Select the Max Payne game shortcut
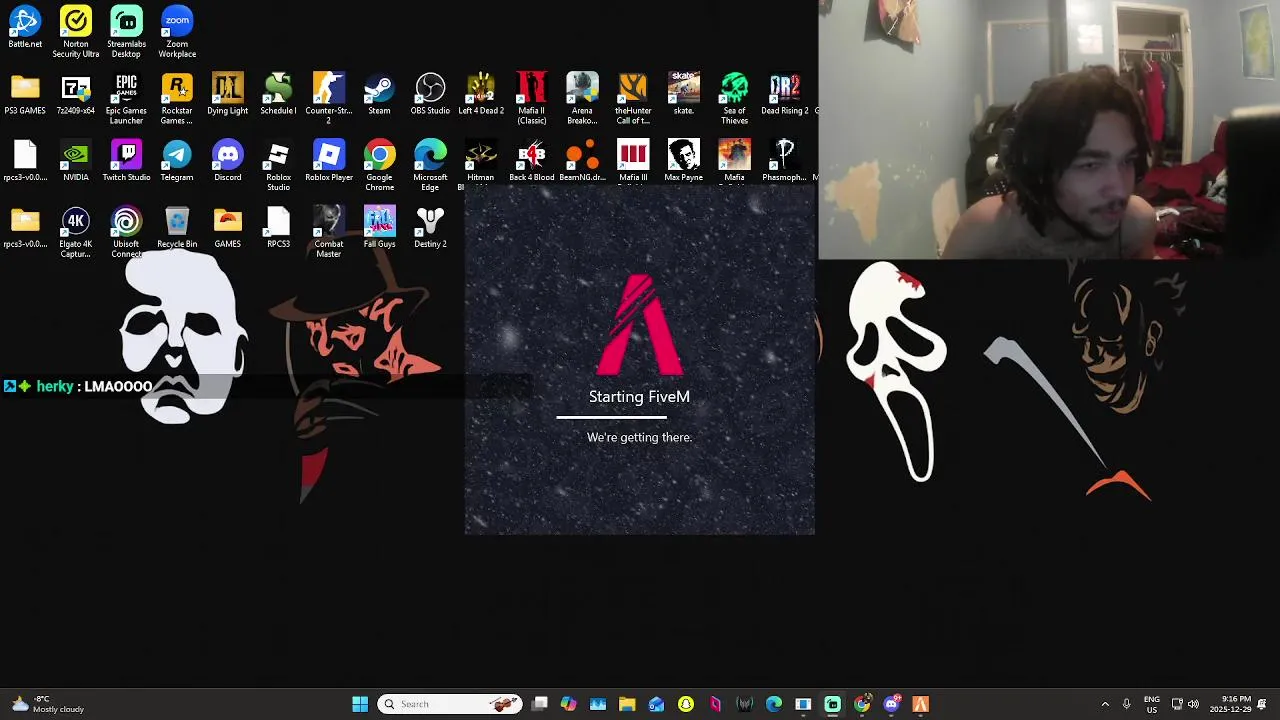This screenshot has height=720, width=1280. pos(683,161)
